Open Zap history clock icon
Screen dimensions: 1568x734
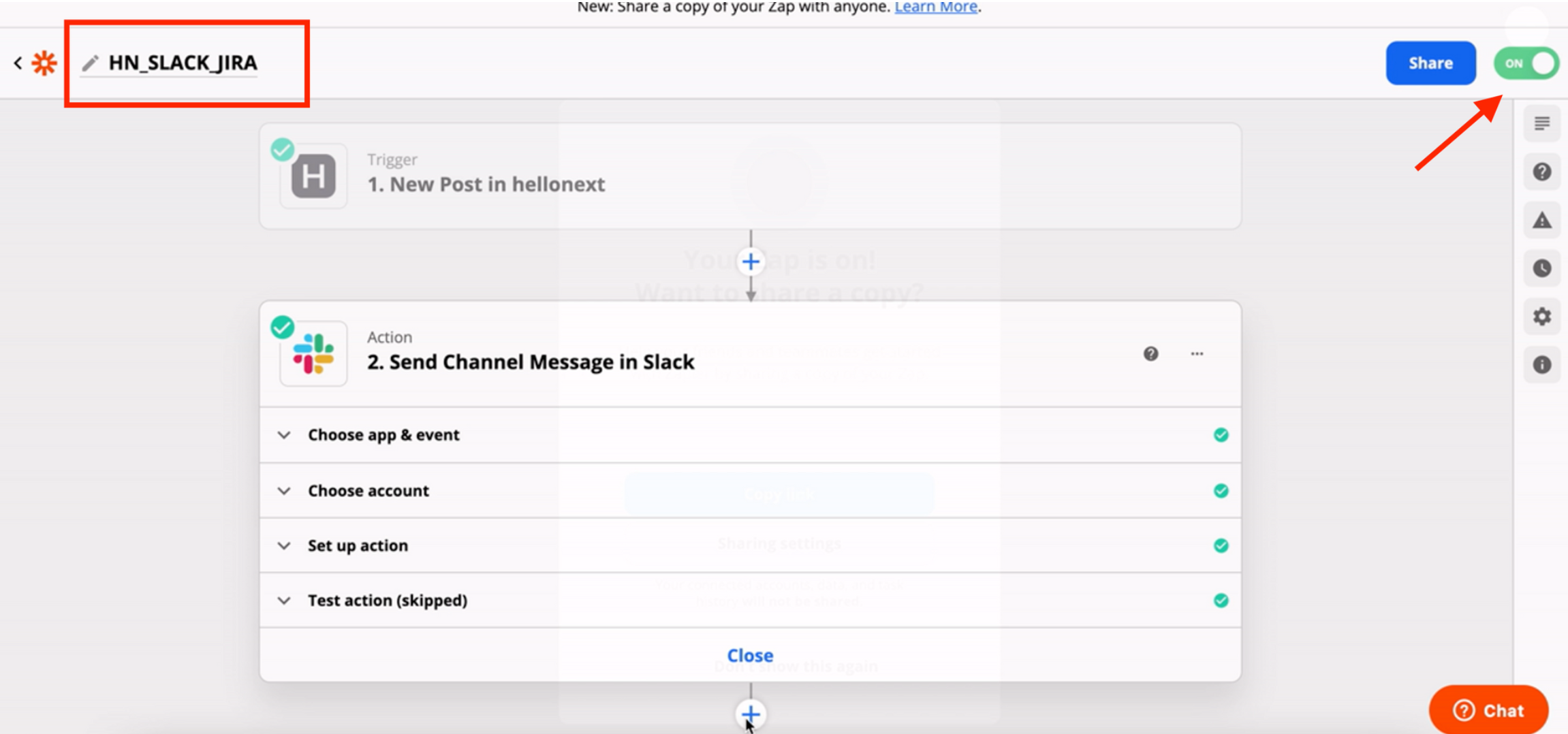[1542, 268]
